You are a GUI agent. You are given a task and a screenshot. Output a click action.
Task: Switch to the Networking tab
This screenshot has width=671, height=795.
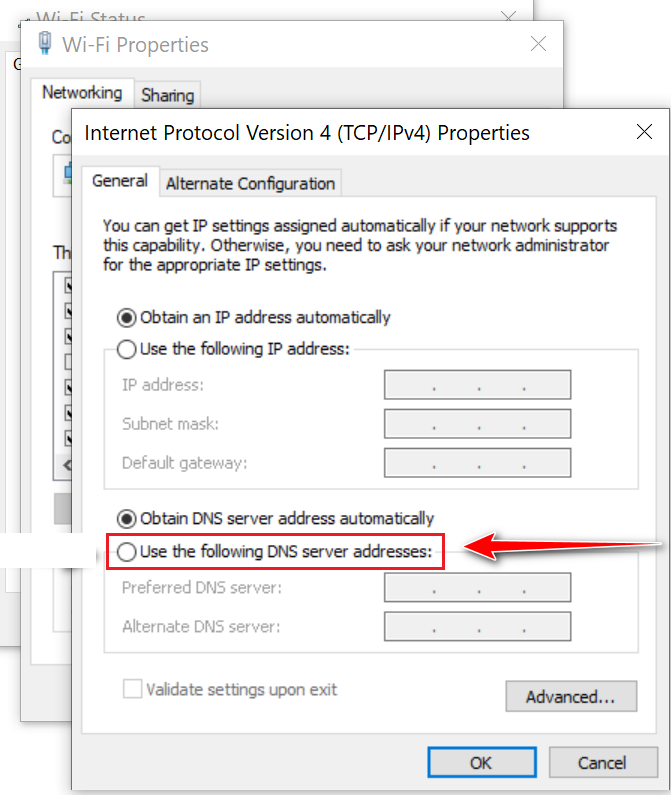(x=82, y=93)
